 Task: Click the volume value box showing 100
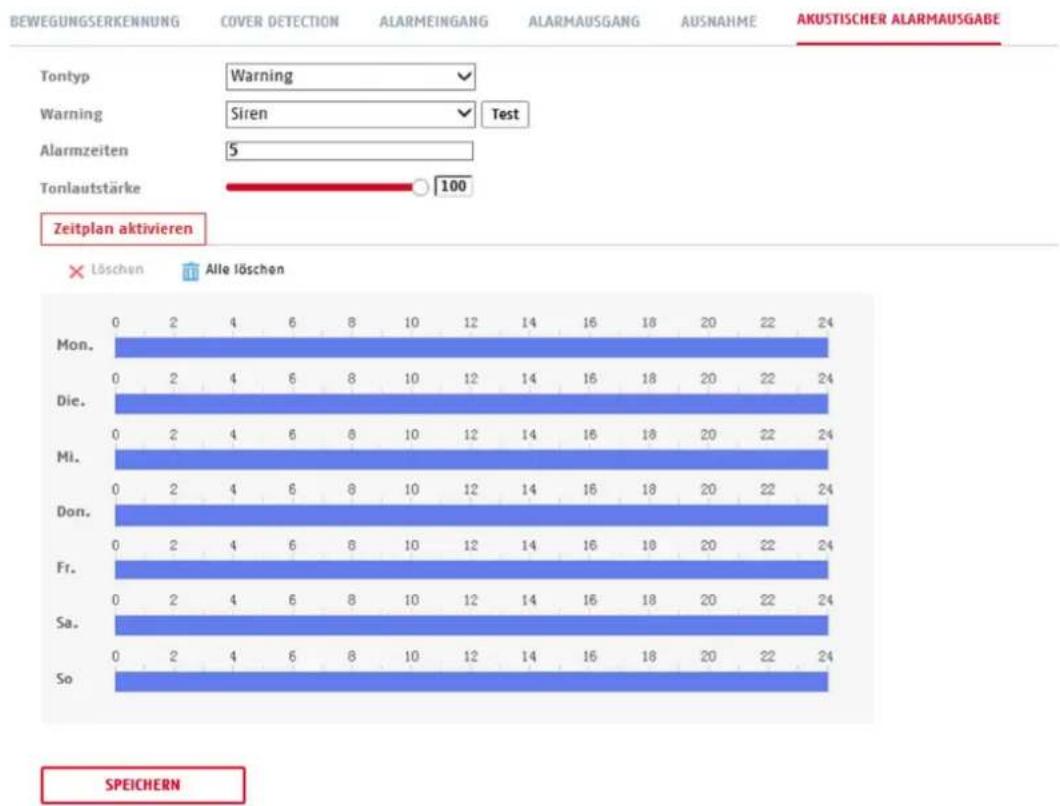[453, 186]
